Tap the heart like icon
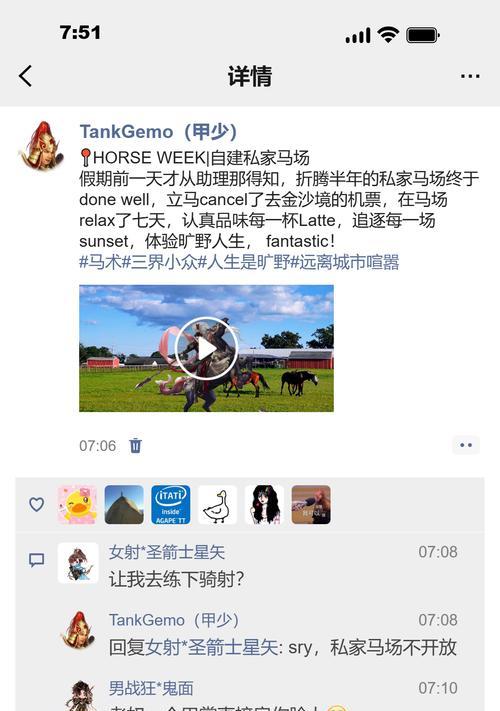The height and width of the screenshot is (711, 500). [x=37, y=504]
